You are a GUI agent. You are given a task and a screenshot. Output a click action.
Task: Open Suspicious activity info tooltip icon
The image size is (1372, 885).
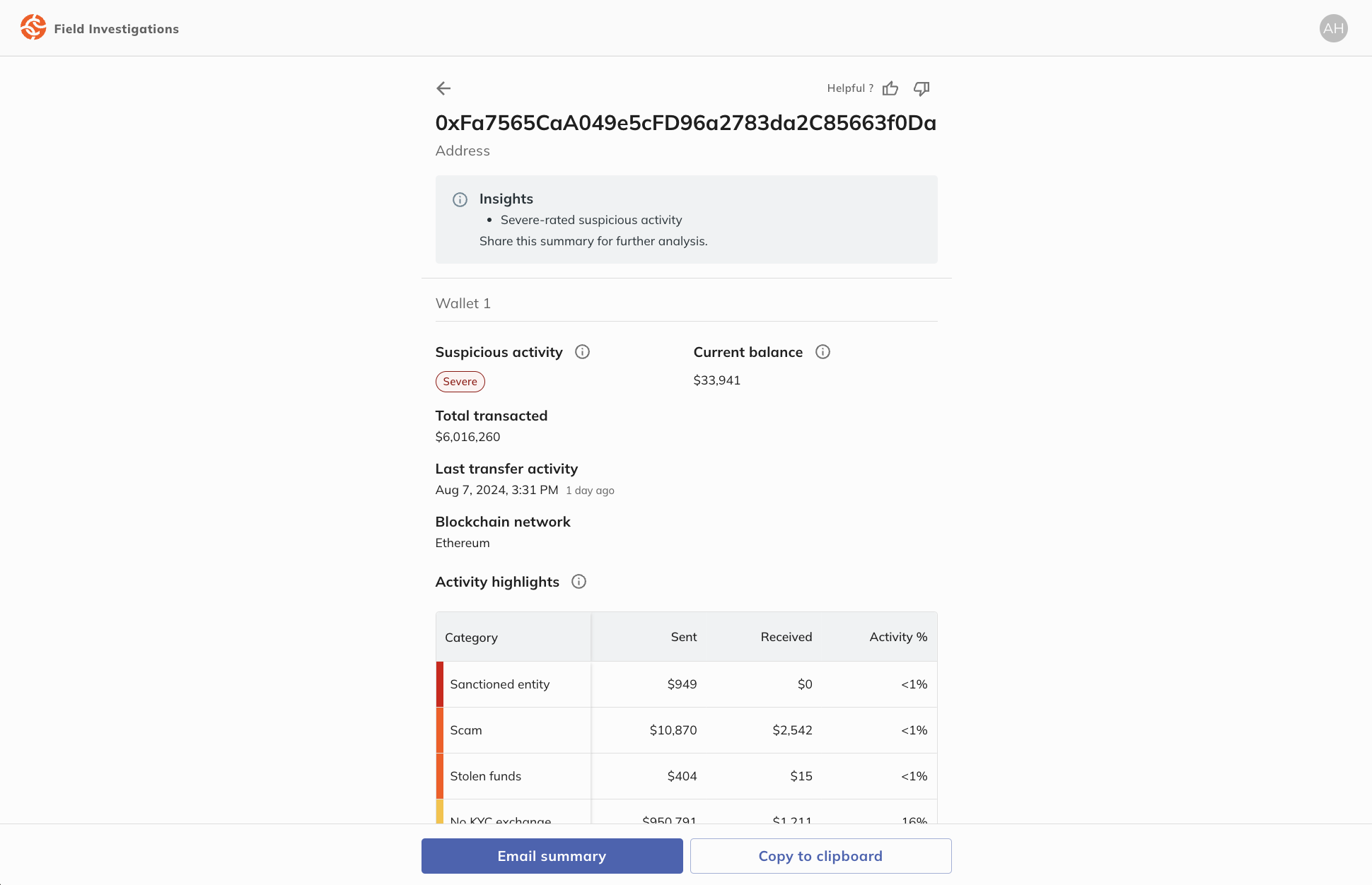coord(582,352)
